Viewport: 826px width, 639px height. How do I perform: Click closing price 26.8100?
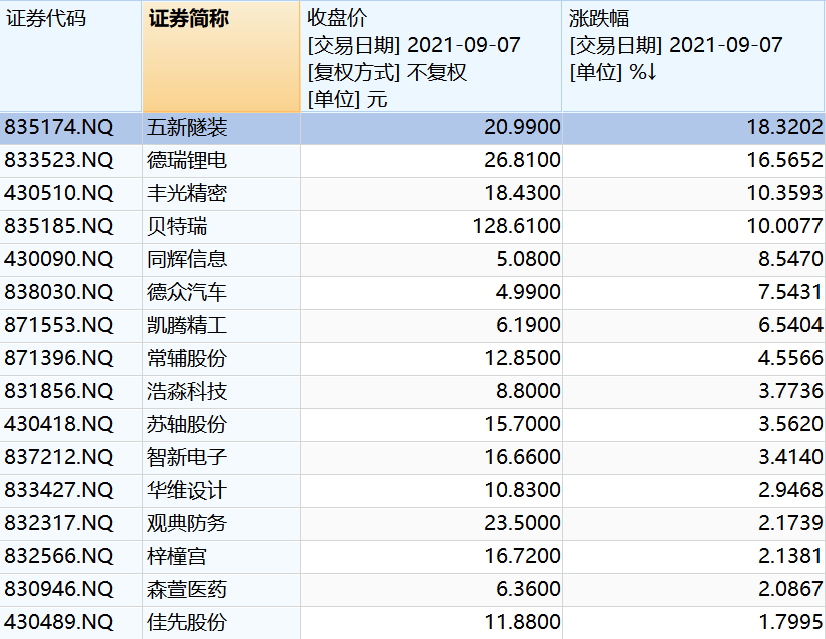pyautogui.click(x=522, y=160)
